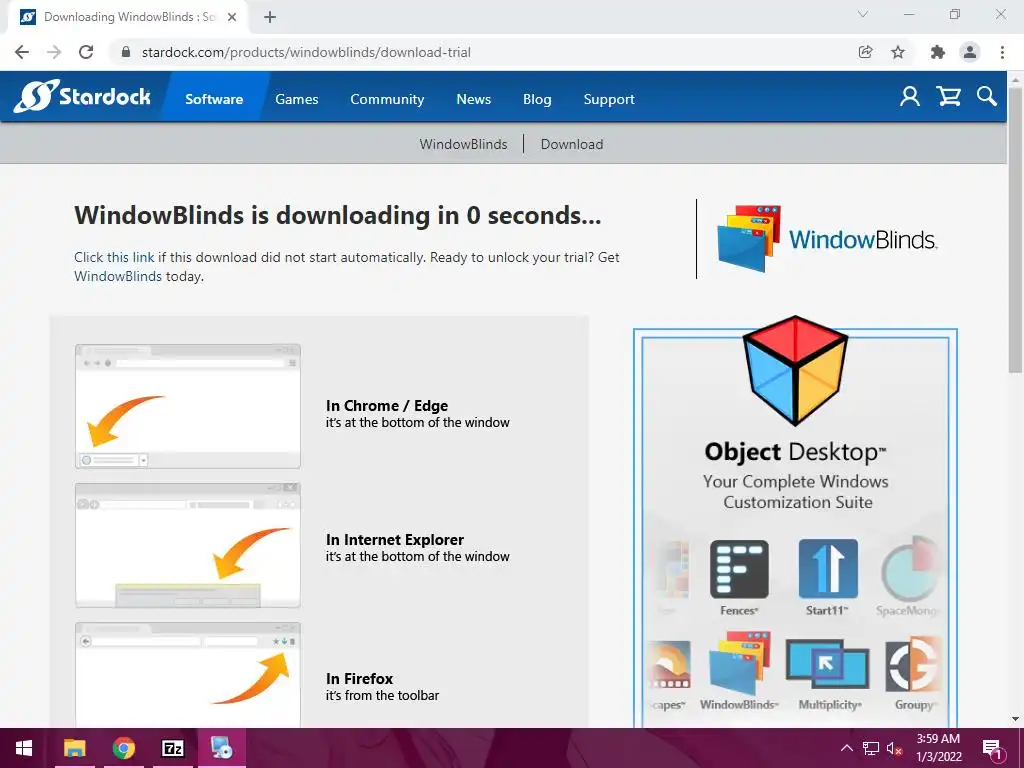Screen dimensions: 1024x768
Task: Open 7-Zip from the taskbar
Action: tap(172, 748)
